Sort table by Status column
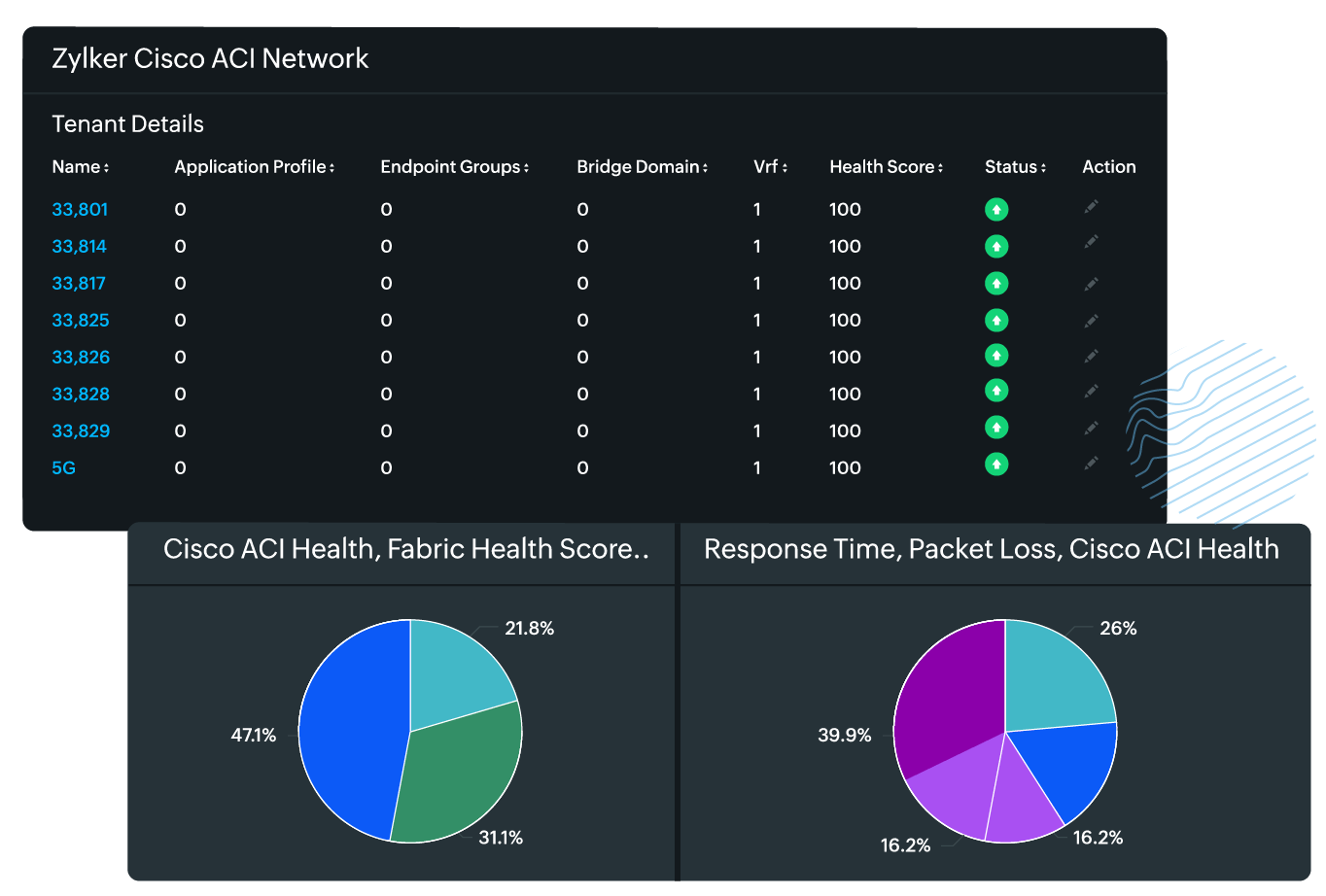This screenshot has height=896, width=1326. point(1016,167)
